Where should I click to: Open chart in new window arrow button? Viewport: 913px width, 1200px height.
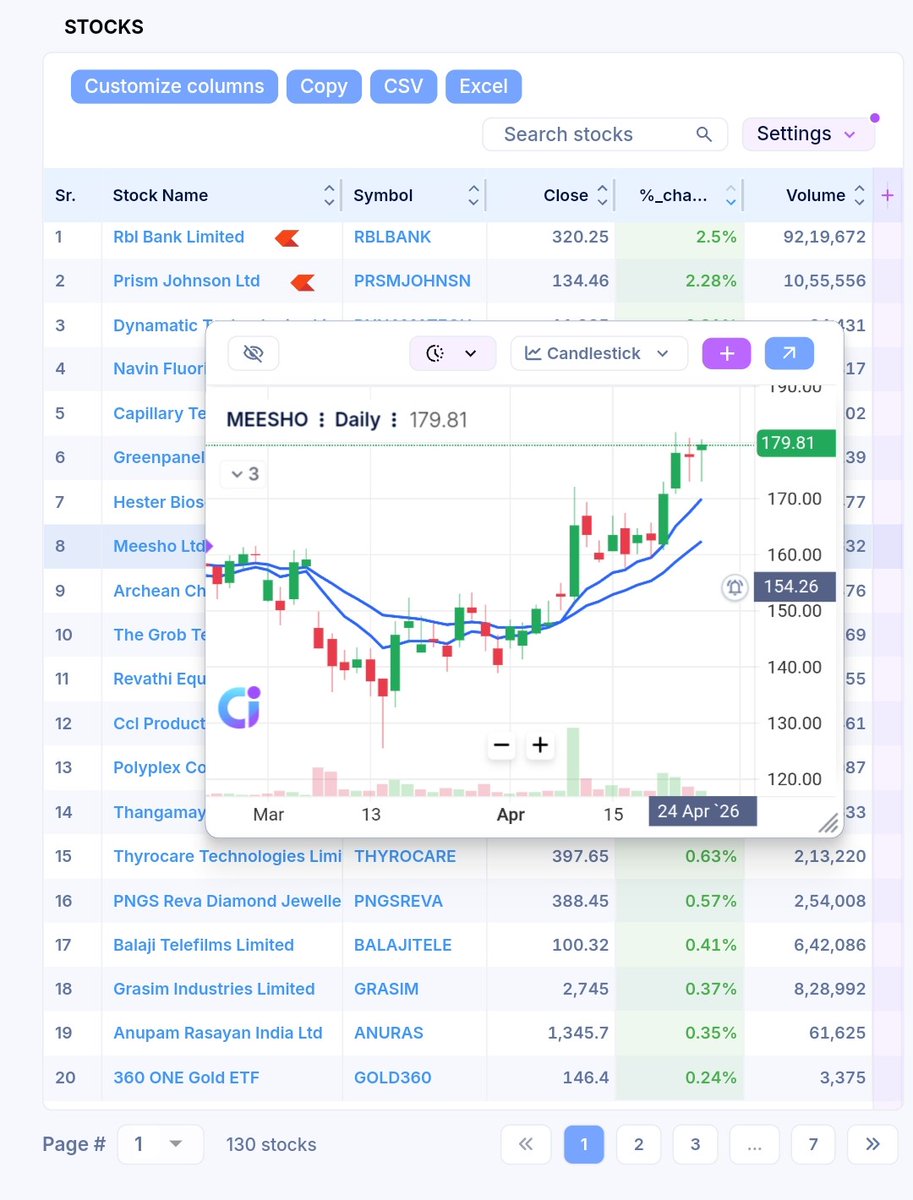coord(789,353)
